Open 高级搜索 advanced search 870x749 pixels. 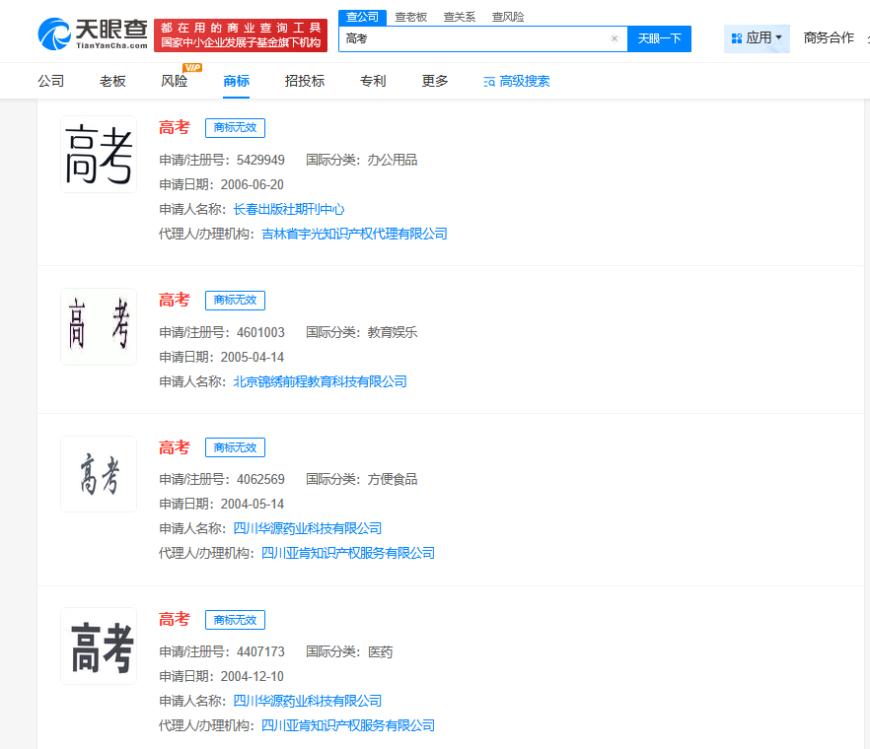(517, 82)
